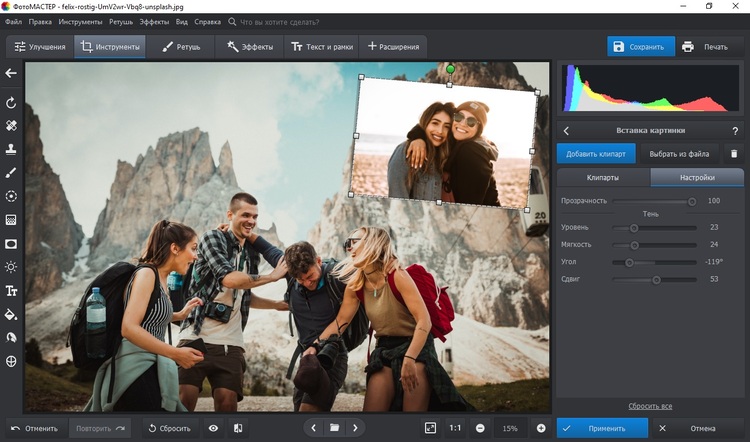Select the rotate tool in left sidebar

click(x=12, y=103)
